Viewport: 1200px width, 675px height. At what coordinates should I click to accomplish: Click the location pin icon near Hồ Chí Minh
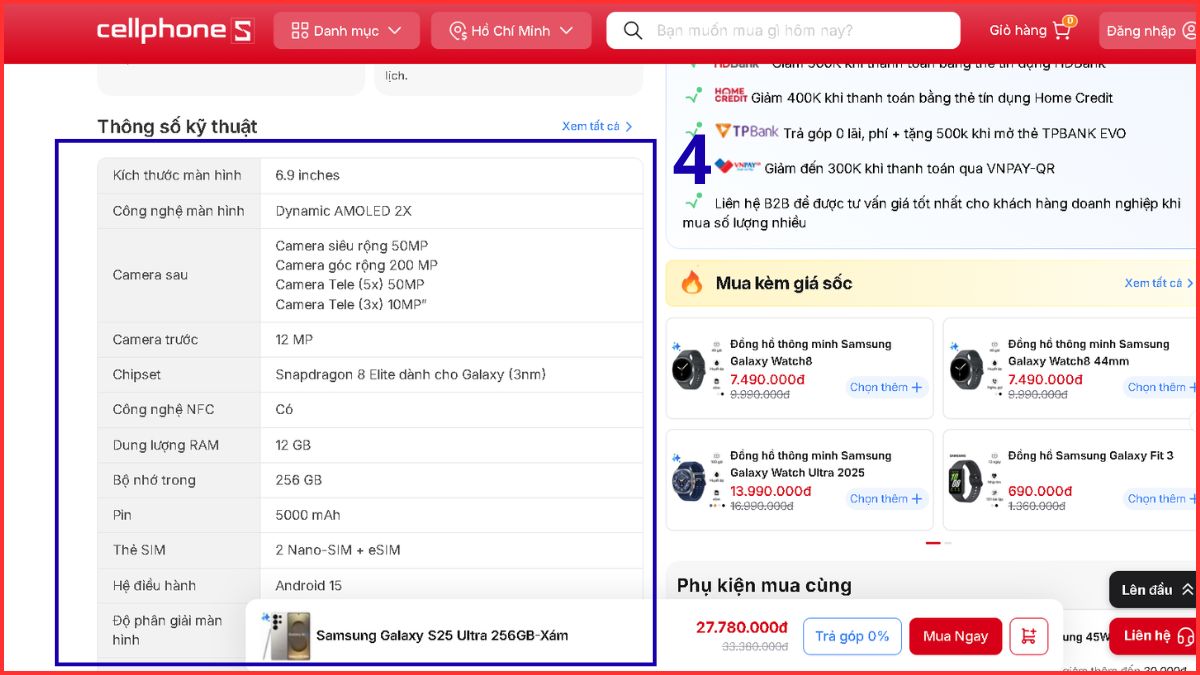point(460,30)
